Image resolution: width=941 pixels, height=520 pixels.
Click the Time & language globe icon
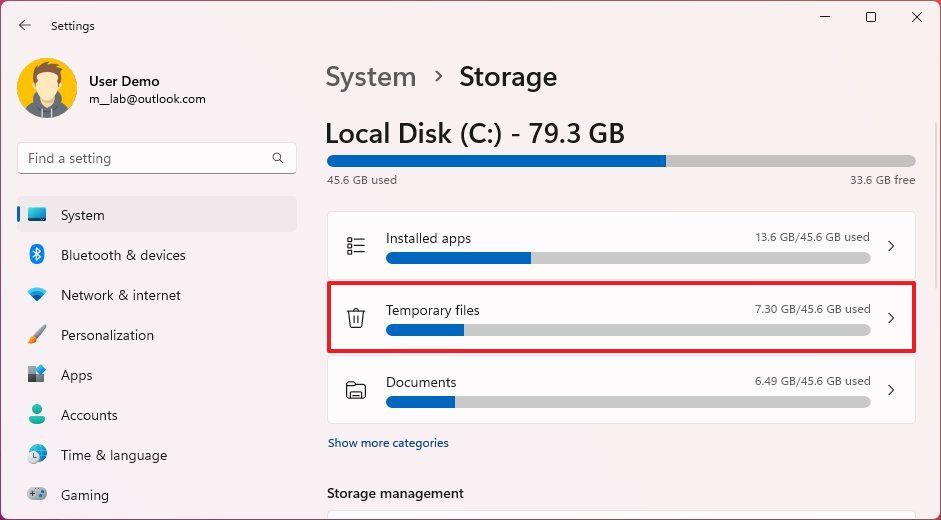click(x=37, y=455)
